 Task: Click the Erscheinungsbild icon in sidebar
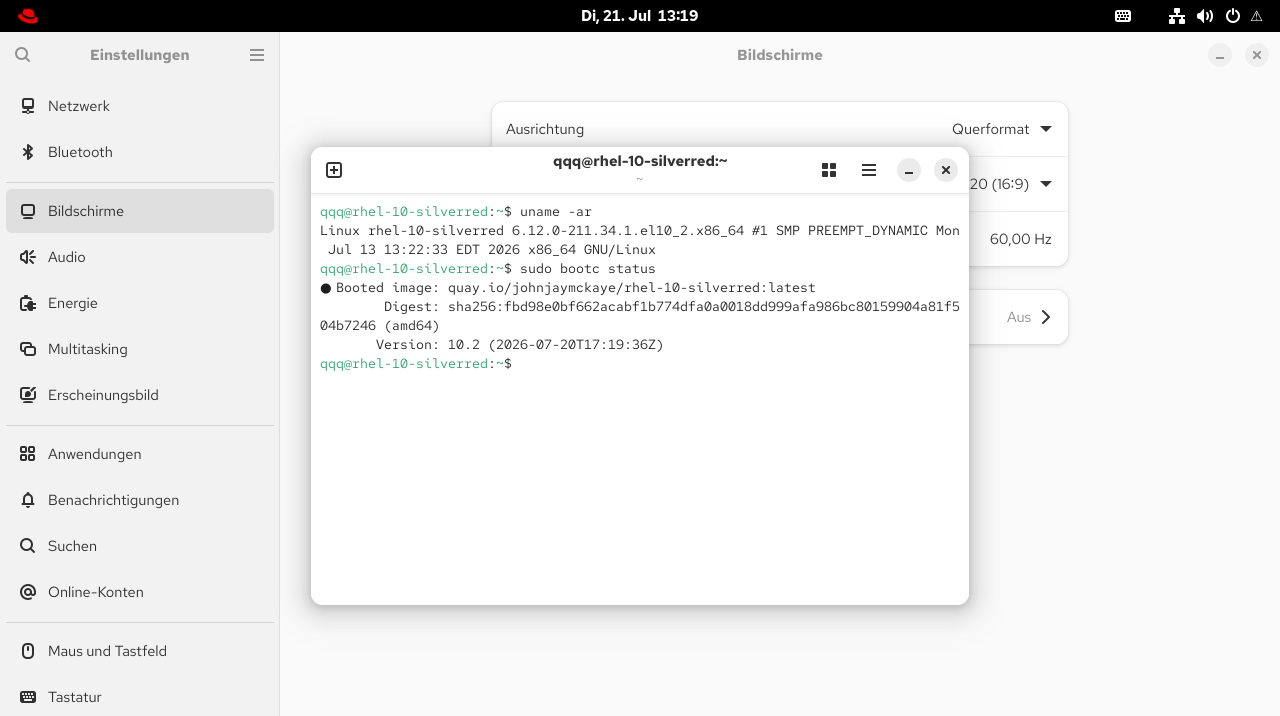(x=28, y=395)
